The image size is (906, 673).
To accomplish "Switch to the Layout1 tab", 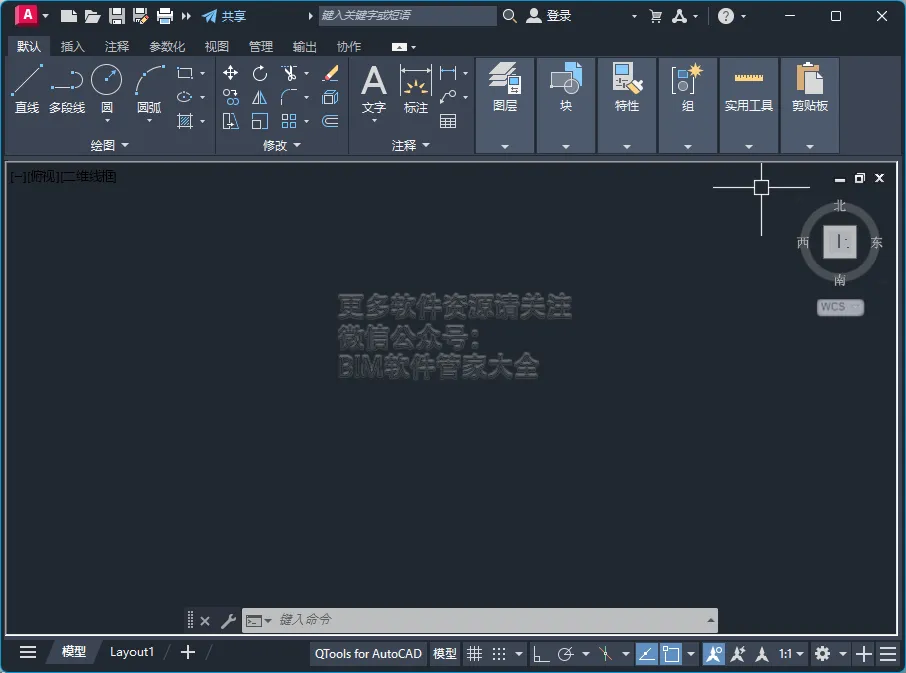I will tap(132, 652).
